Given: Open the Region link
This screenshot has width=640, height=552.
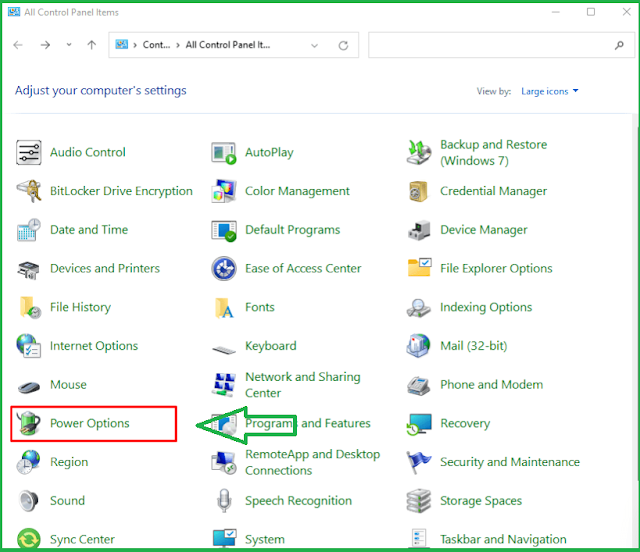Looking at the screenshot, I should click(69, 462).
